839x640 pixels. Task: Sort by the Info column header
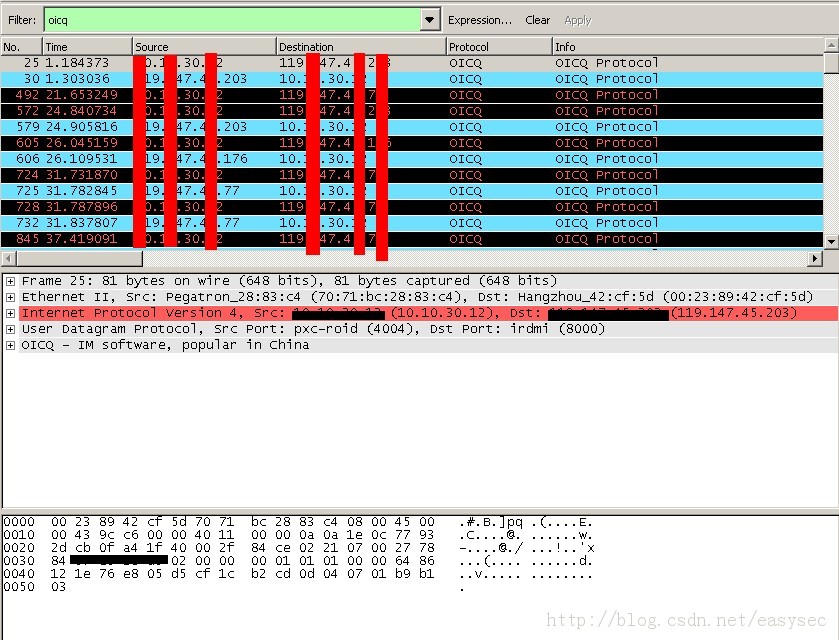[x=688, y=47]
